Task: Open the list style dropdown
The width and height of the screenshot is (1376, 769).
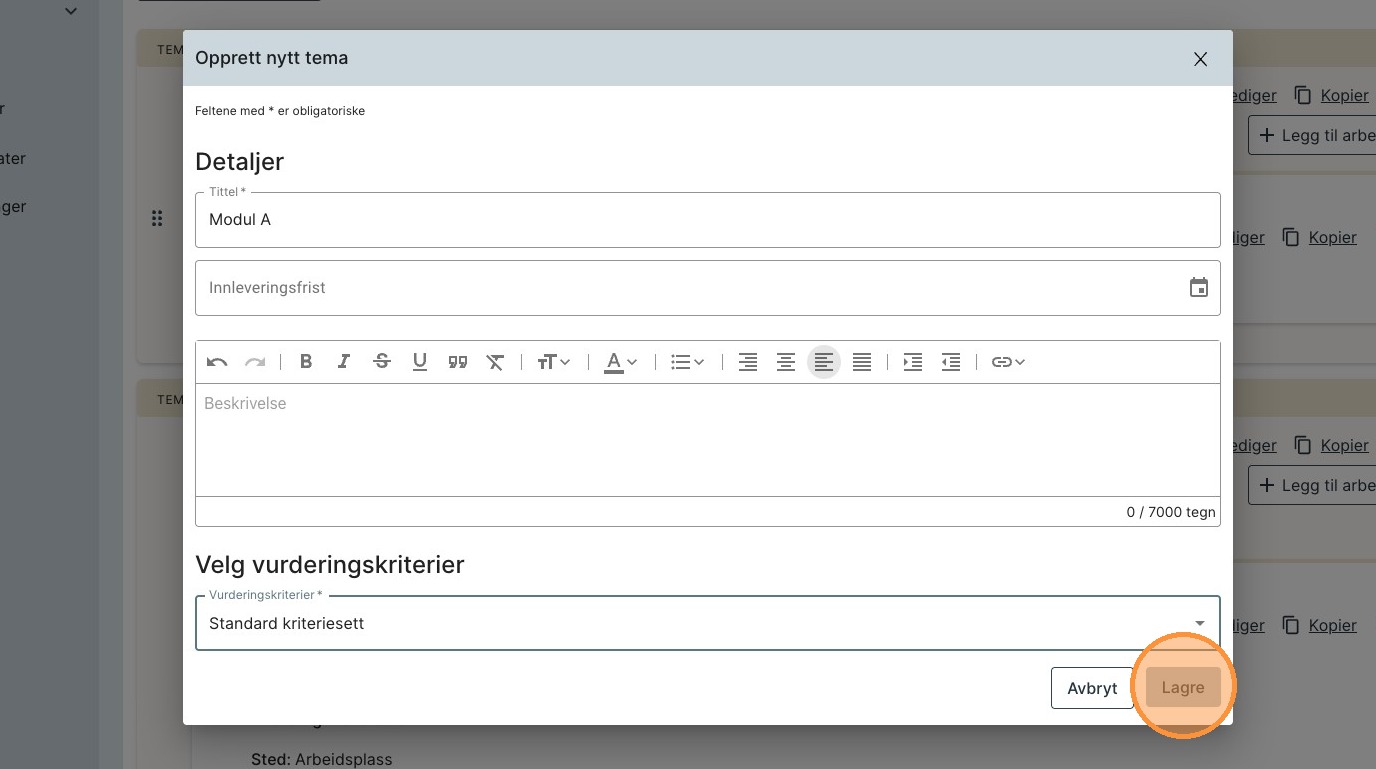Action: pos(687,362)
